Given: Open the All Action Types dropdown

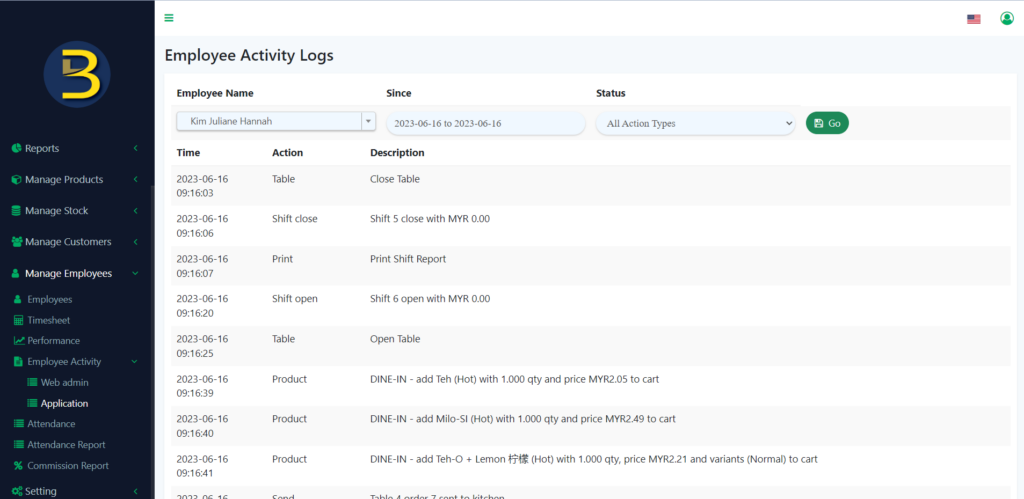Looking at the screenshot, I should tap(695, 123).
